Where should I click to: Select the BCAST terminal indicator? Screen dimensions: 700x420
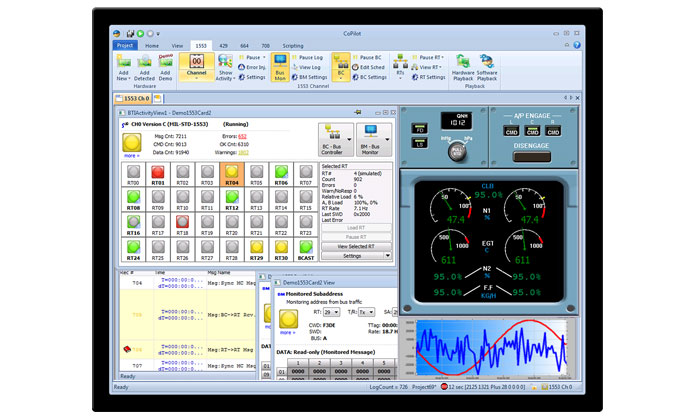point(306,249)
